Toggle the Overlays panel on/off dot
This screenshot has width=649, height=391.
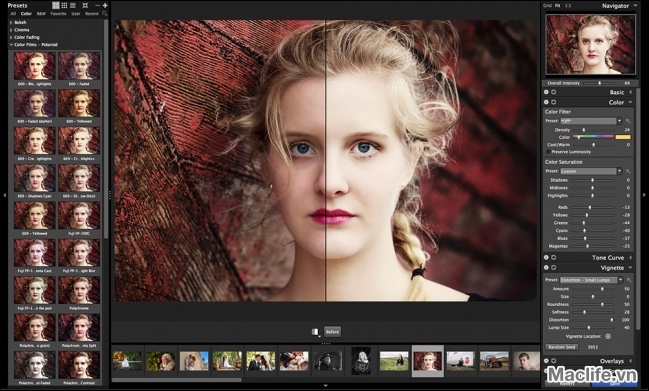pyautogui.click(x=546, y=361)
